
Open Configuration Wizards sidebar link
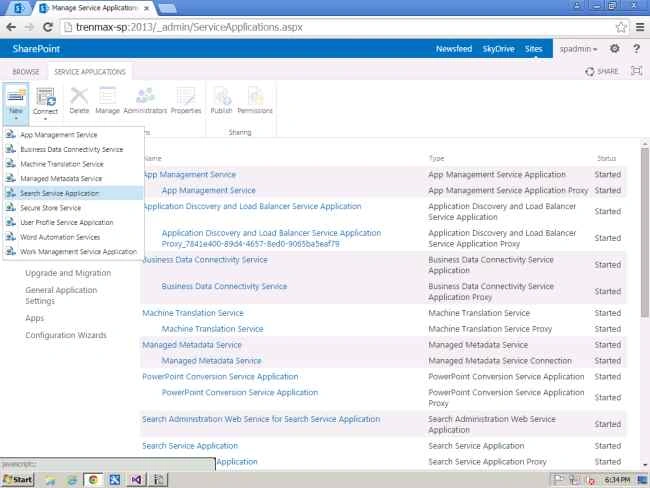66,335
